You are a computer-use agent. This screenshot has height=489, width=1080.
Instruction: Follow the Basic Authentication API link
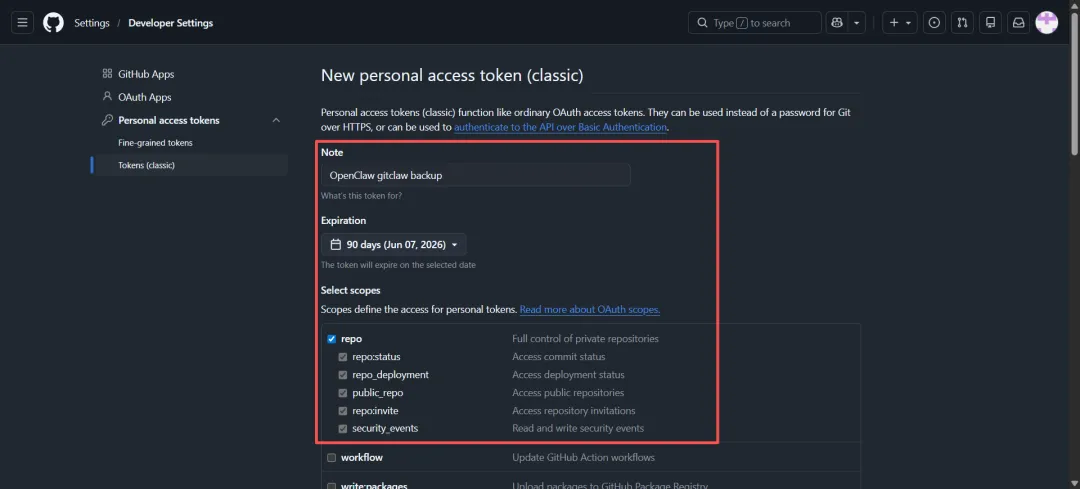[x=560, y=128]
